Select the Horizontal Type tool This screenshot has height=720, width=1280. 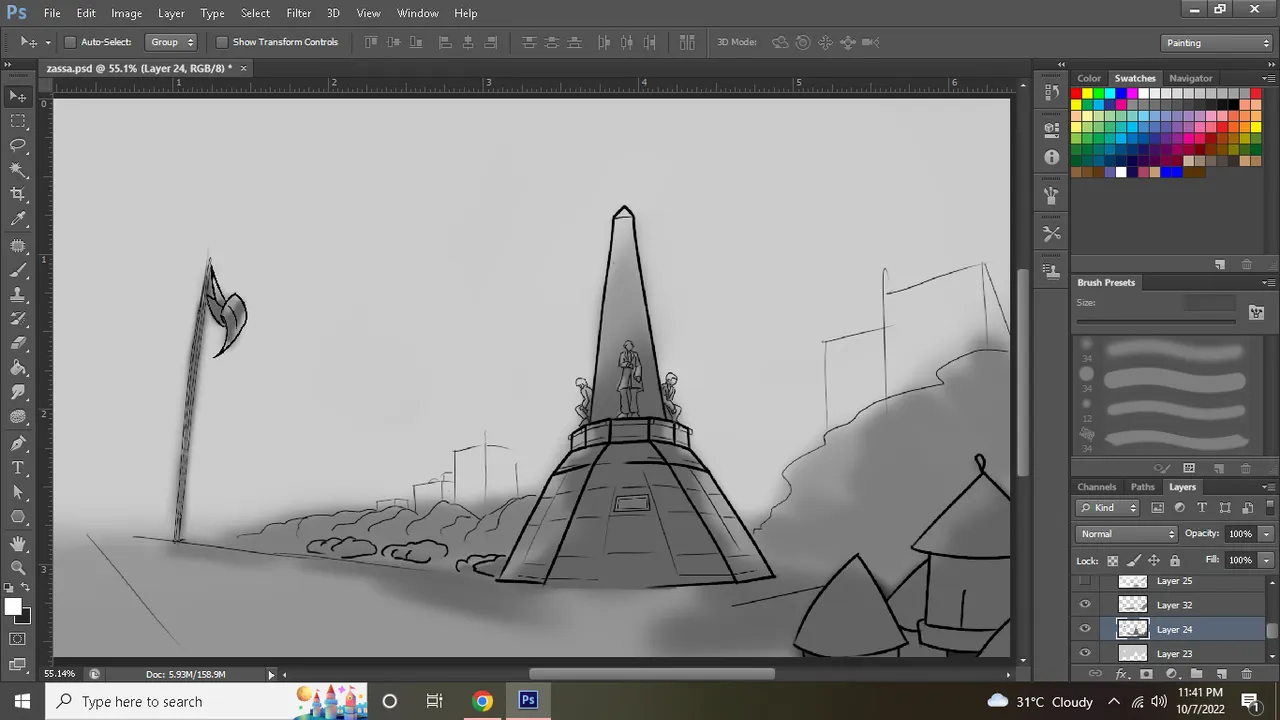tap(18, 468)
